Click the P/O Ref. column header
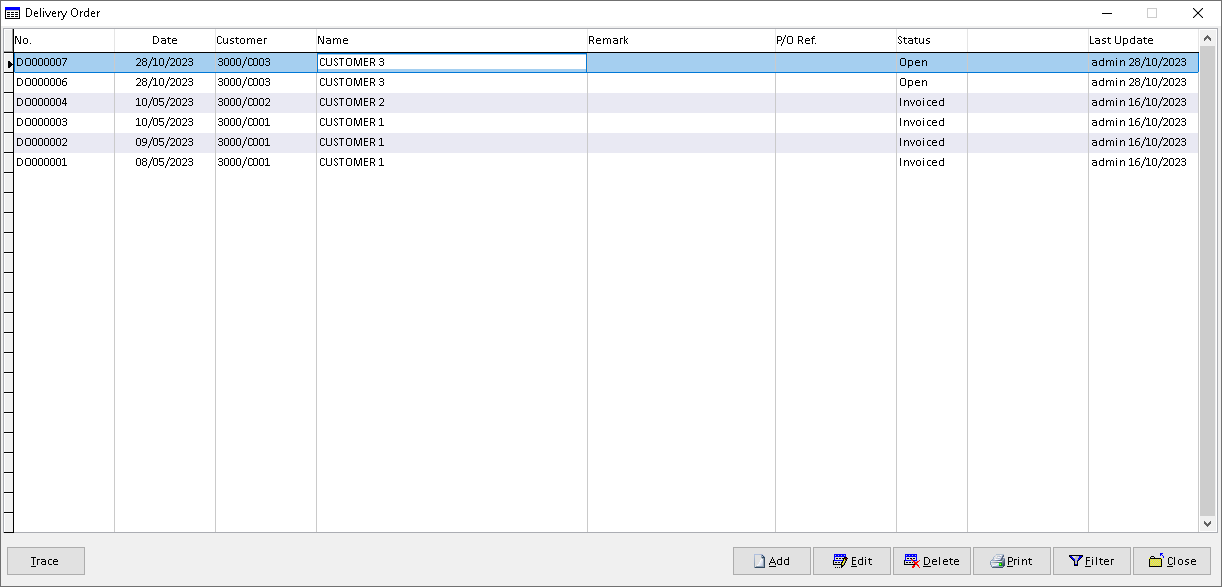 click(x=836, y=40)
